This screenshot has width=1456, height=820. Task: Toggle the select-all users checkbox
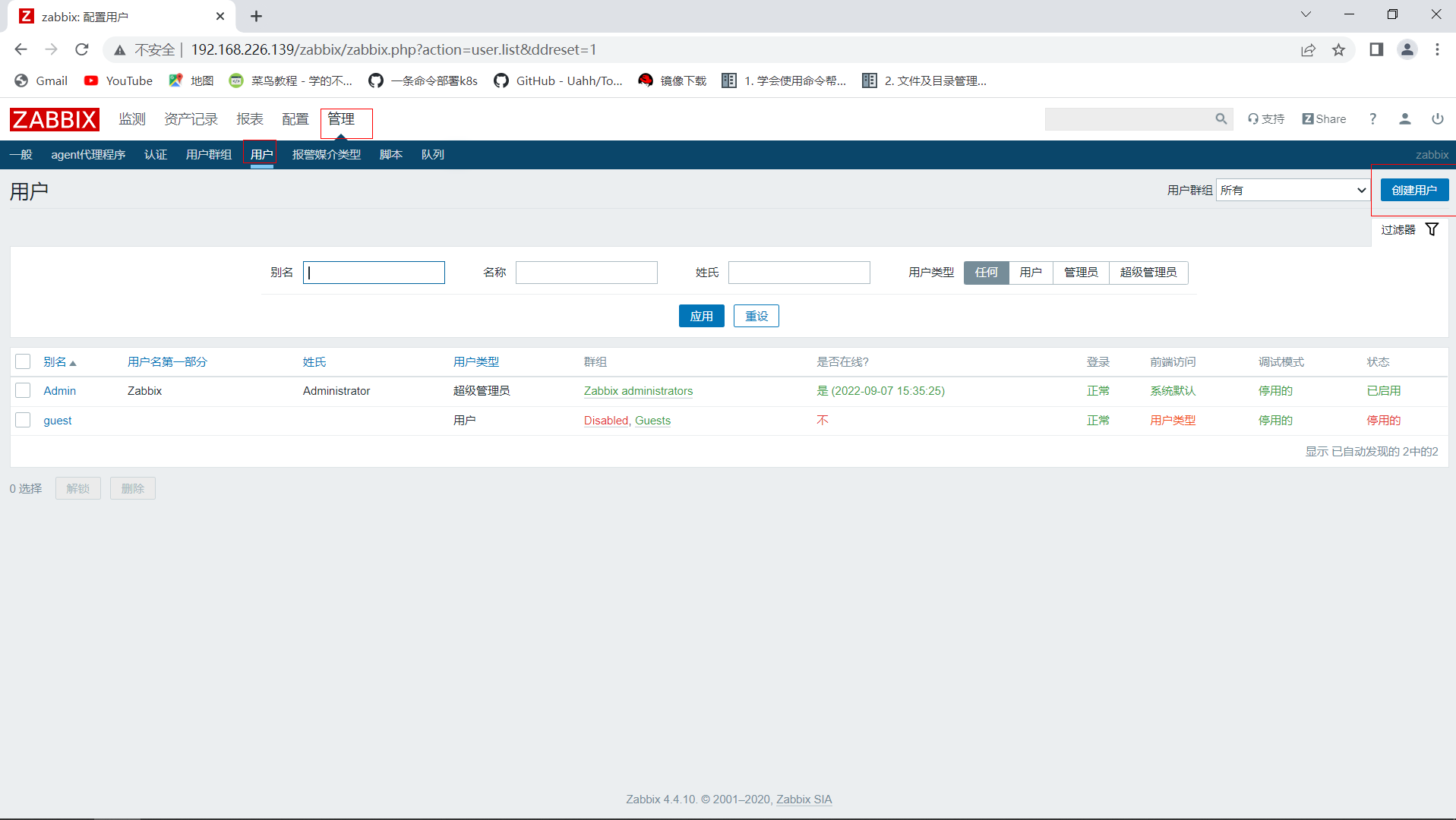point(23,361)
